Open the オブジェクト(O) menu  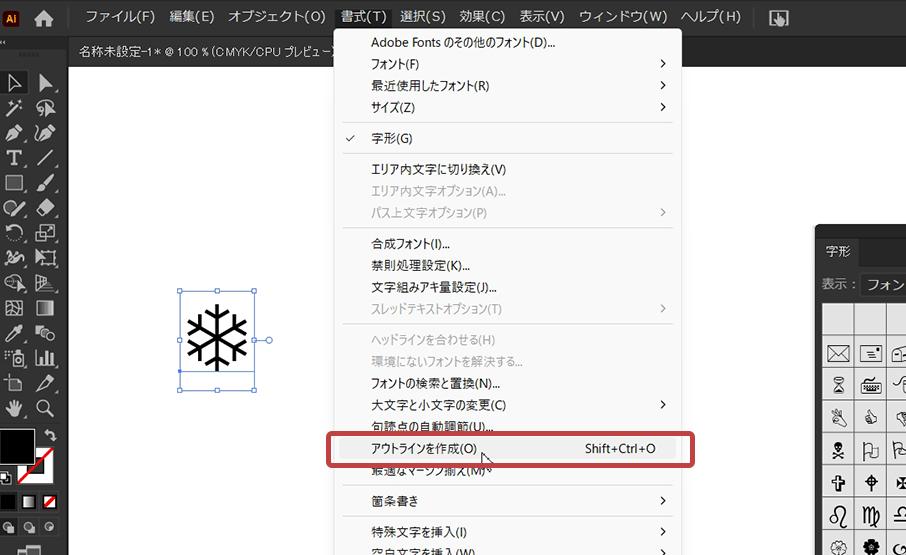pyautogui.click(x=277, y=17)
